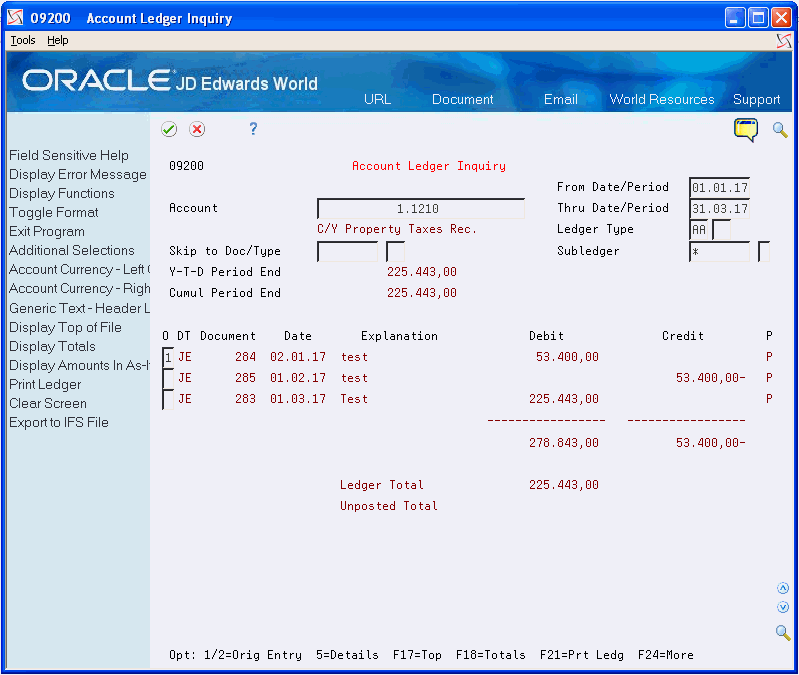Select Display Error Message
The height and width of the screenshot is (675, 799).
(78, 174)
